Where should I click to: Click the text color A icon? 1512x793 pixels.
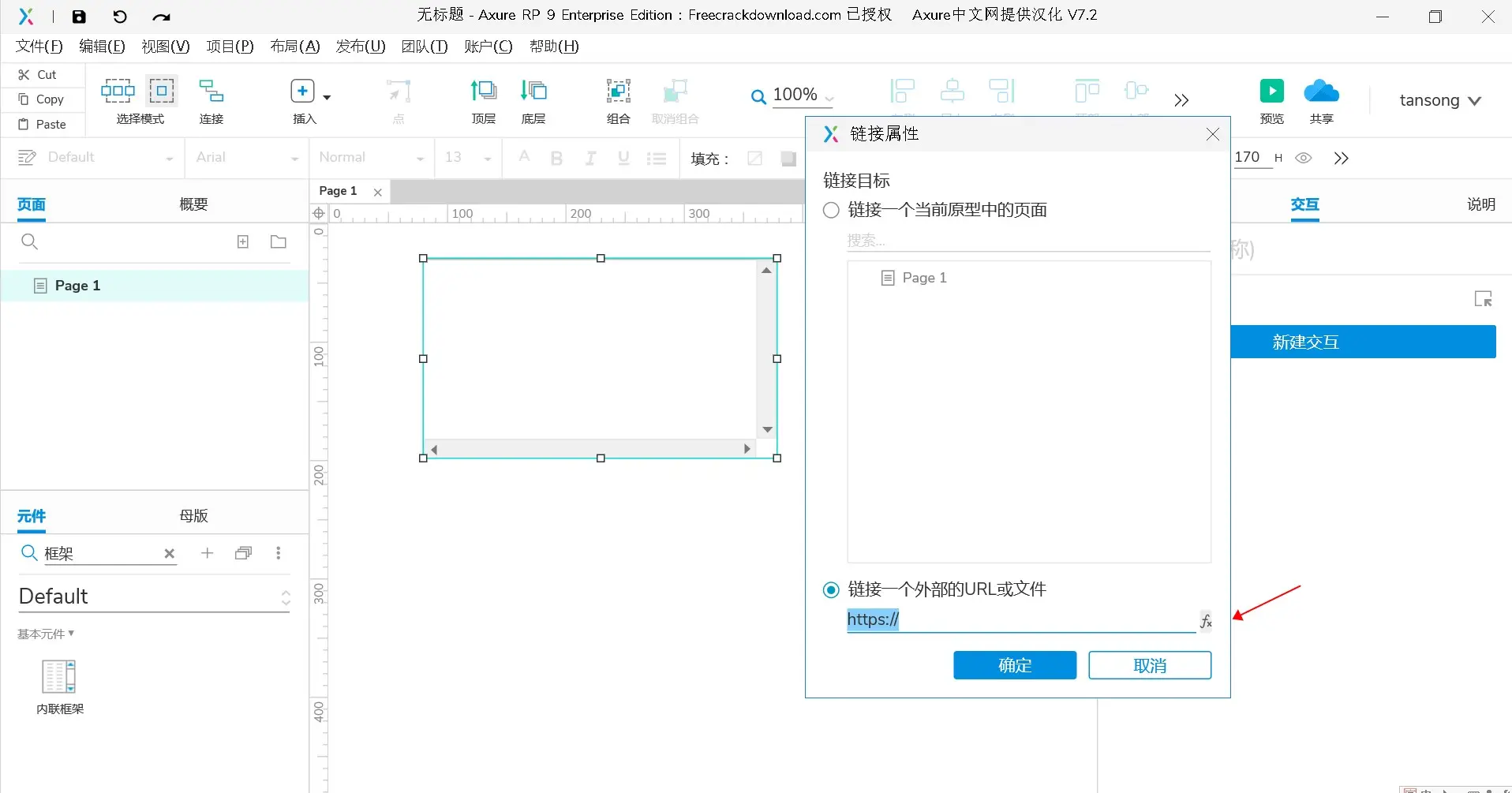(524, 157)
